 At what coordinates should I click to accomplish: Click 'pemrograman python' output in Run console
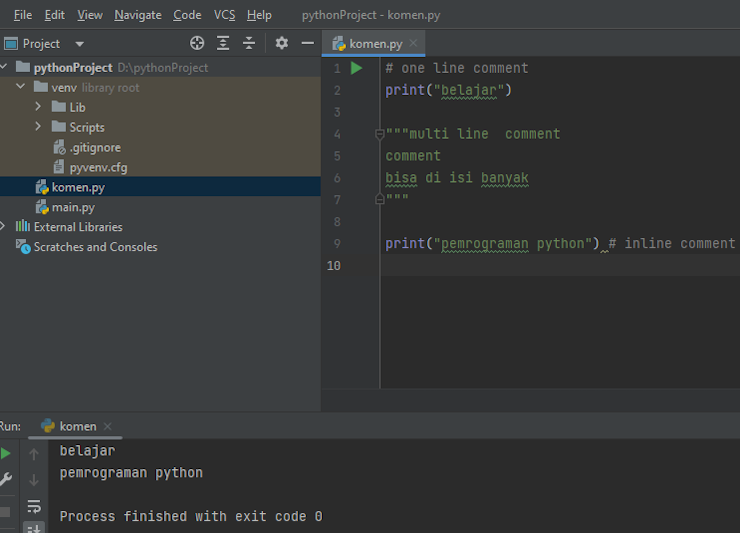tap(131, 473)
